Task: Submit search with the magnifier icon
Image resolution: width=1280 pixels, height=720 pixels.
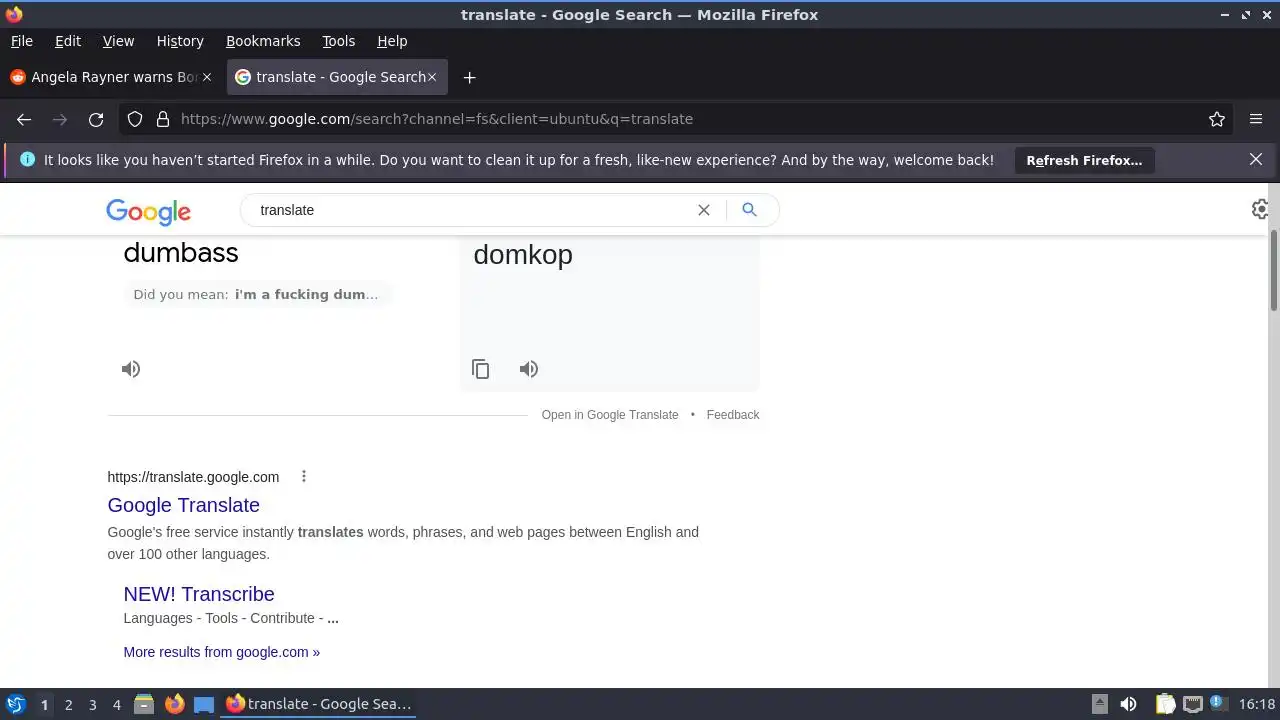Action: pyautogui.click(x=749, y=209)
